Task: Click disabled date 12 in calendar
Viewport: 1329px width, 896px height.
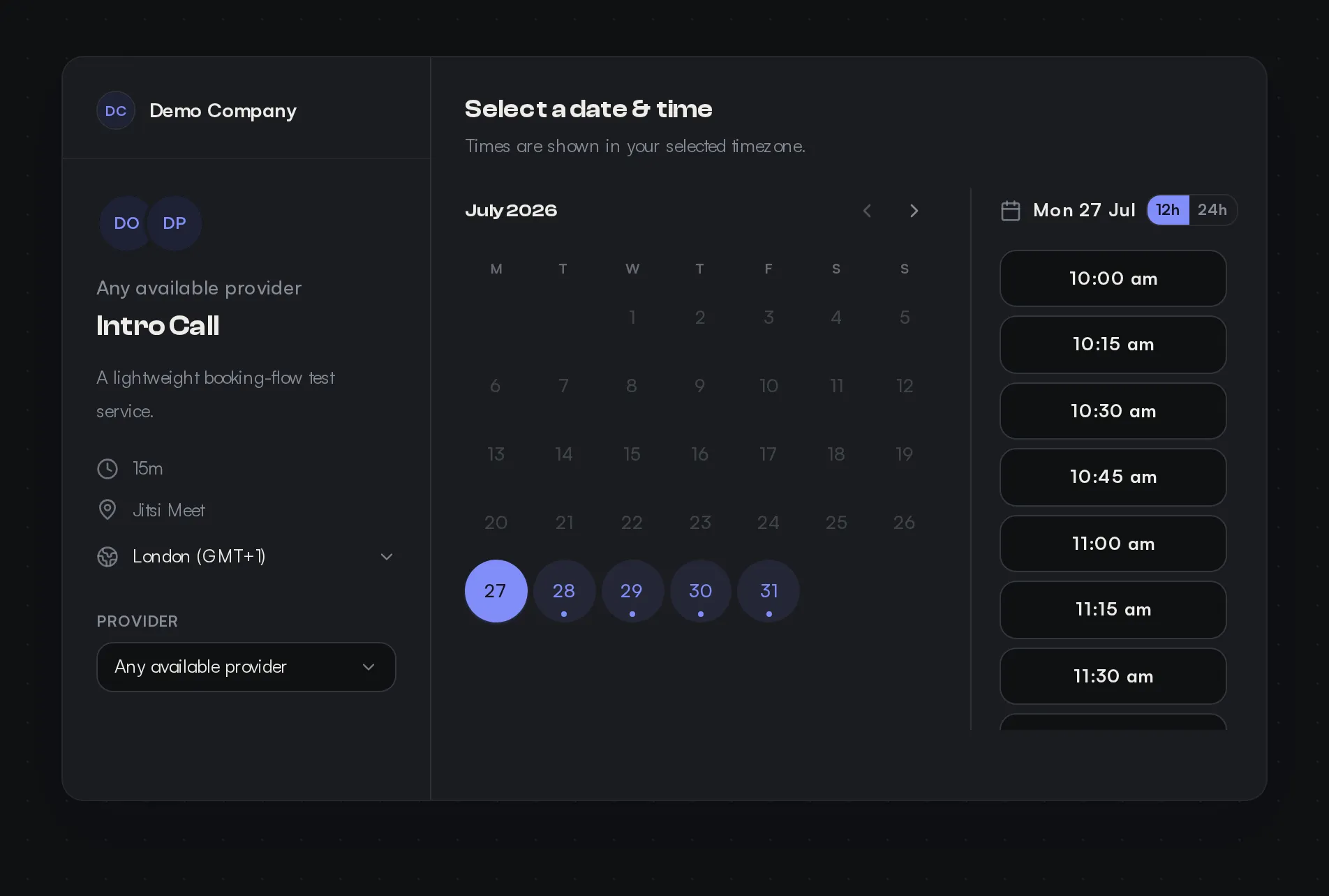Action: click(905, 386)
